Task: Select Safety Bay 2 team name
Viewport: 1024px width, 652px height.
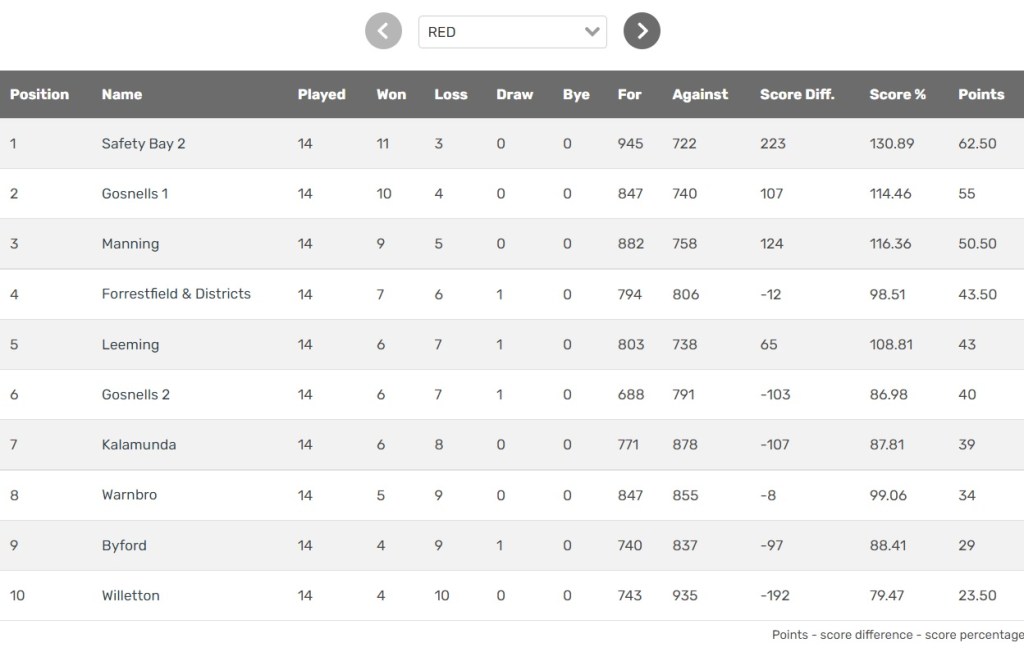Action: click(143, 144)
